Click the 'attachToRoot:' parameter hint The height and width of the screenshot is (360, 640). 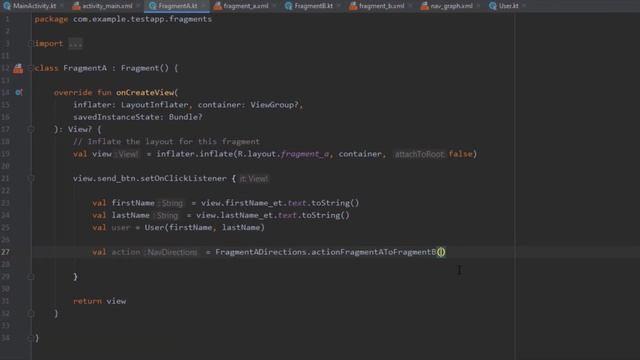(x=419, y=154)
